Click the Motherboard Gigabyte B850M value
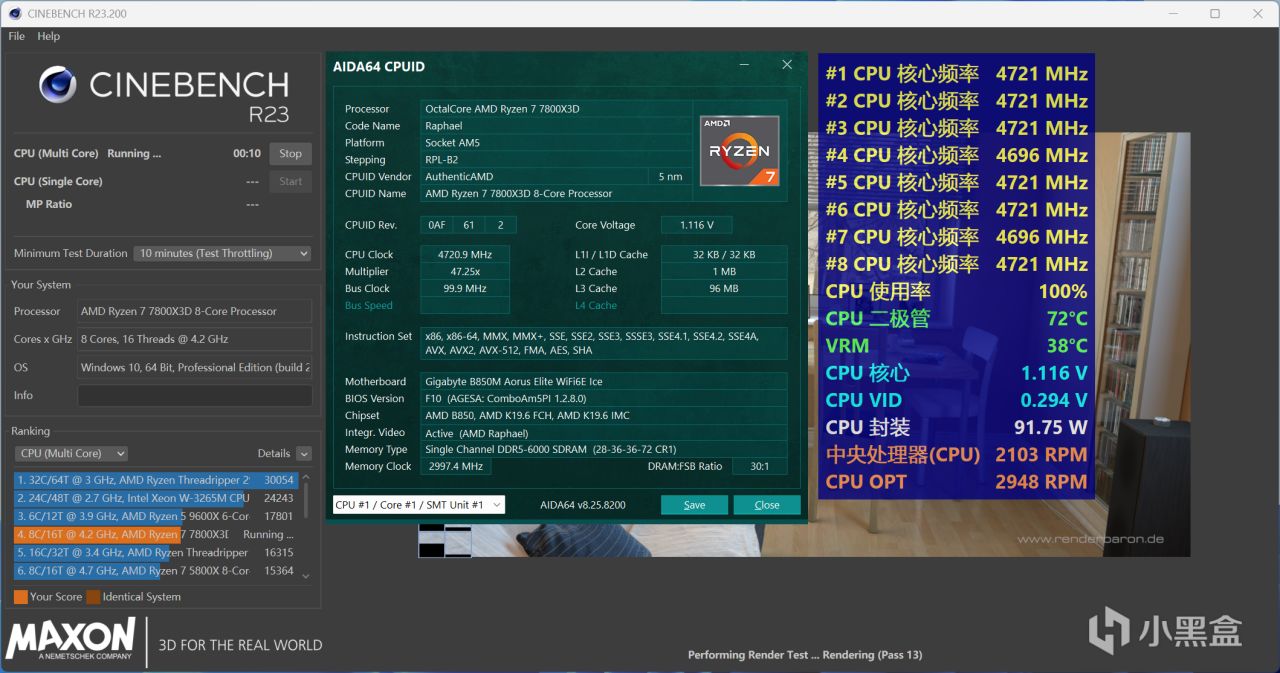1280x673 pixels. pyautogui.click(x=604, y=381)
